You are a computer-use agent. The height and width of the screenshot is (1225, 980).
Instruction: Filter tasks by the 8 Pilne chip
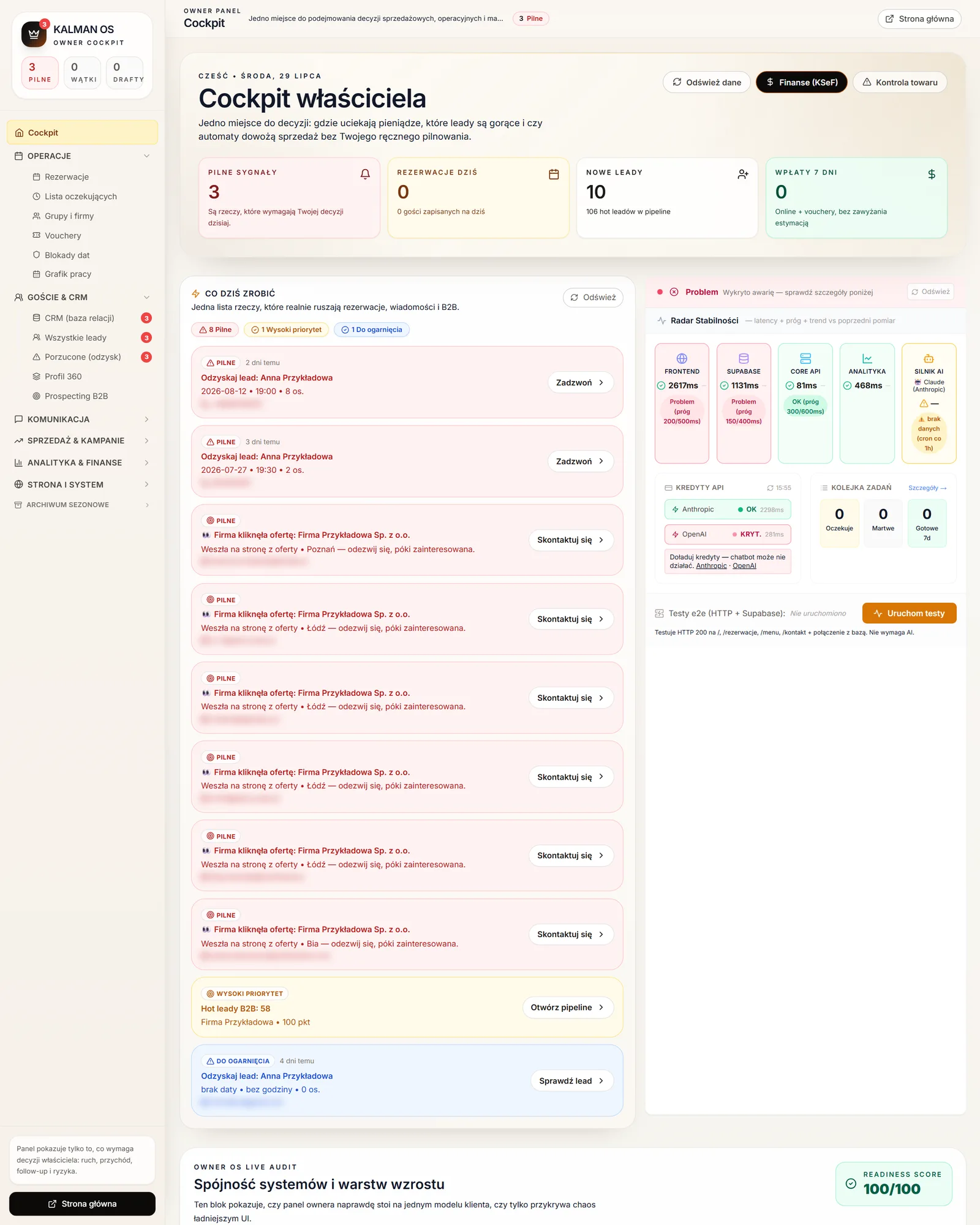coord(215,330)
